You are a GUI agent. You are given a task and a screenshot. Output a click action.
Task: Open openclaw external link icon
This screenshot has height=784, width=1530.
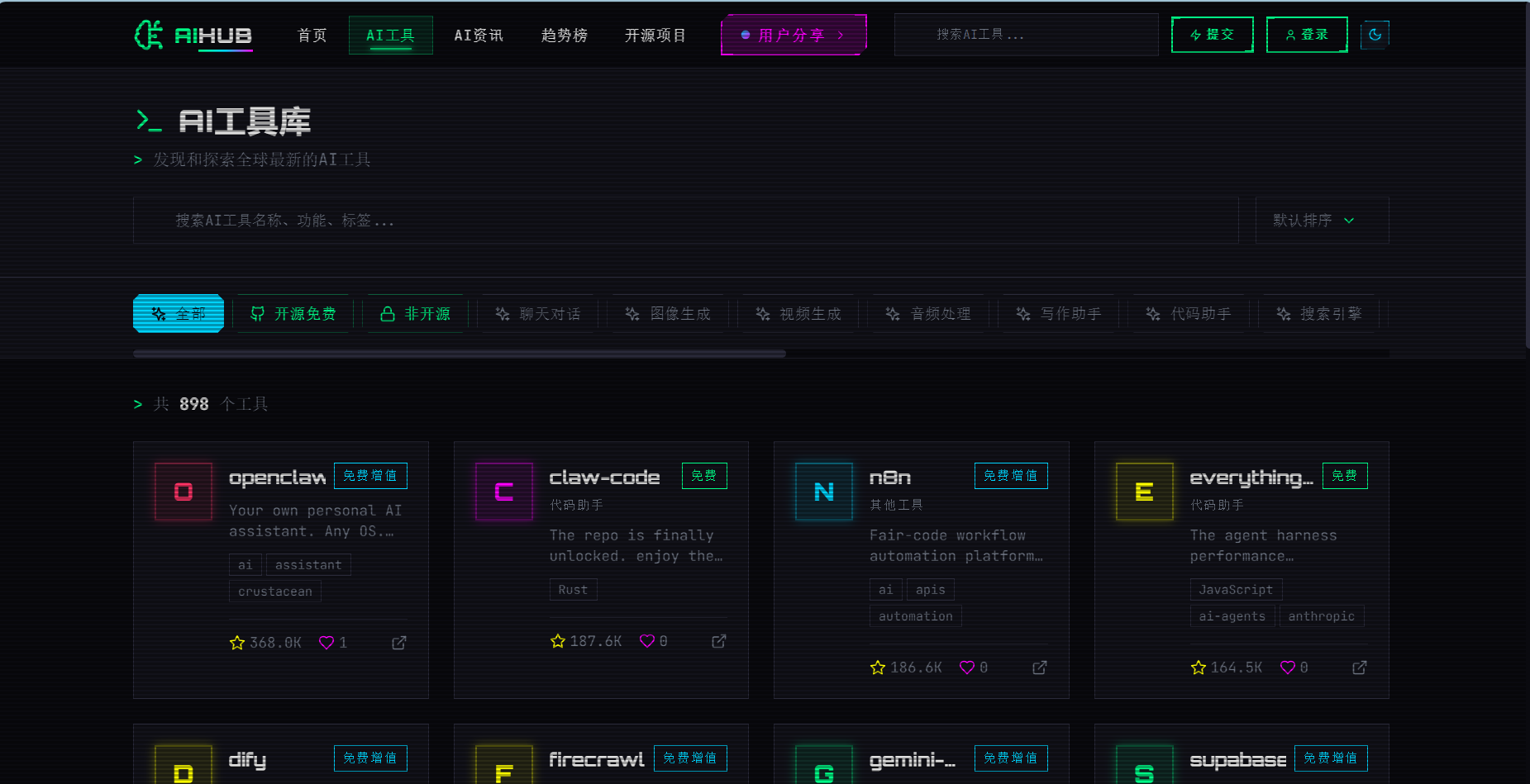[399, 643]
